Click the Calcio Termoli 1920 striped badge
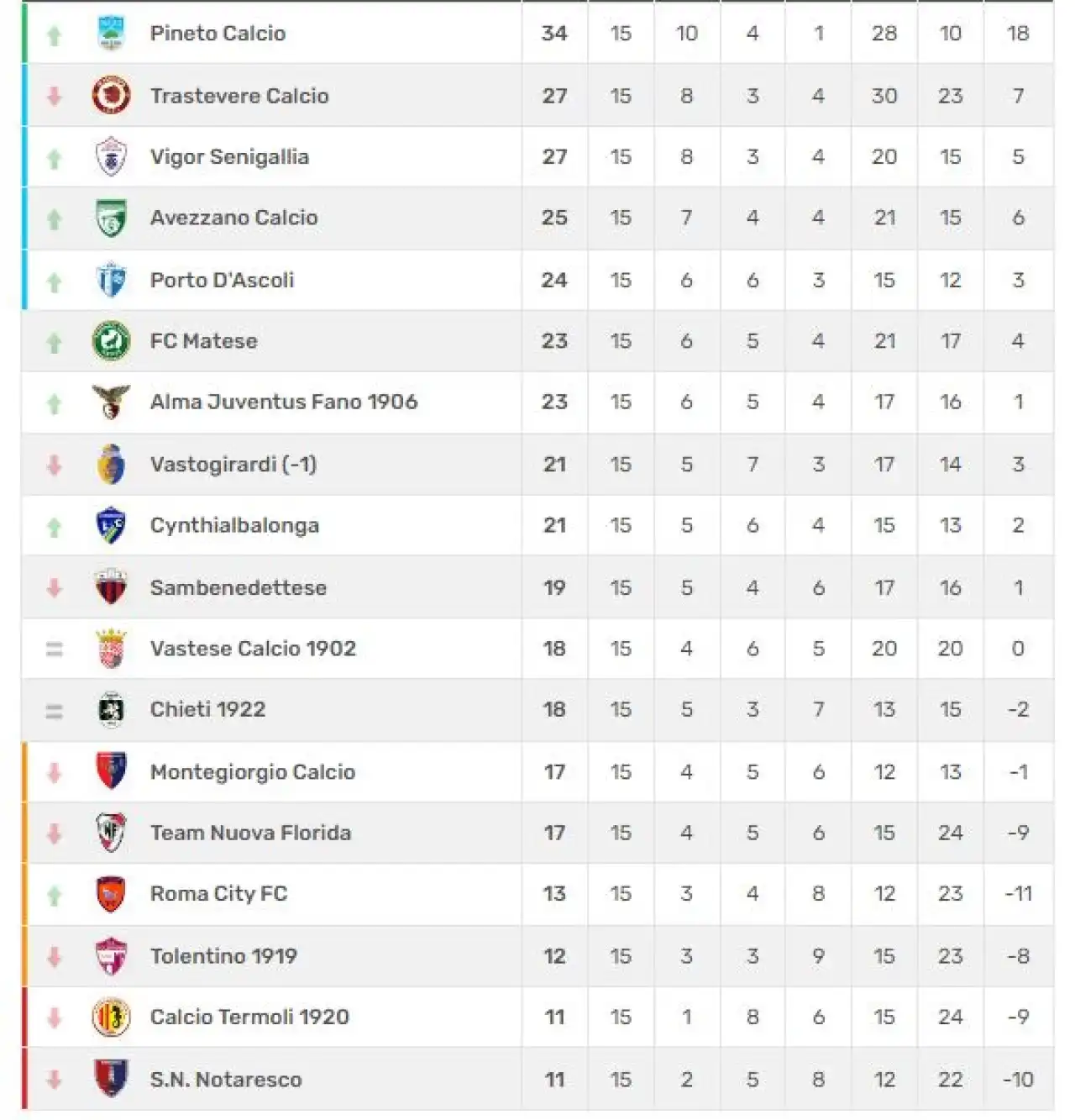The width and height of the screenshot is (1075, 1120). (111, 1017)
